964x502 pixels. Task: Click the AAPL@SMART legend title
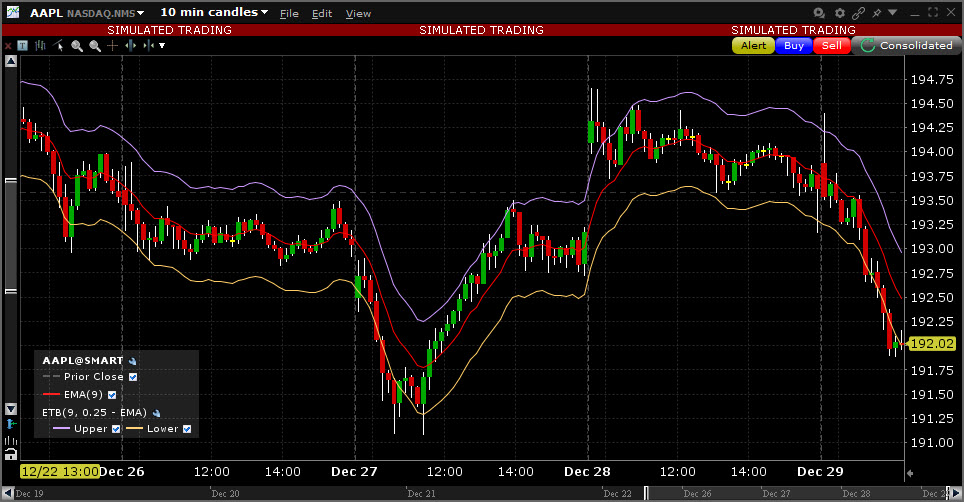(x=82, y=361)
